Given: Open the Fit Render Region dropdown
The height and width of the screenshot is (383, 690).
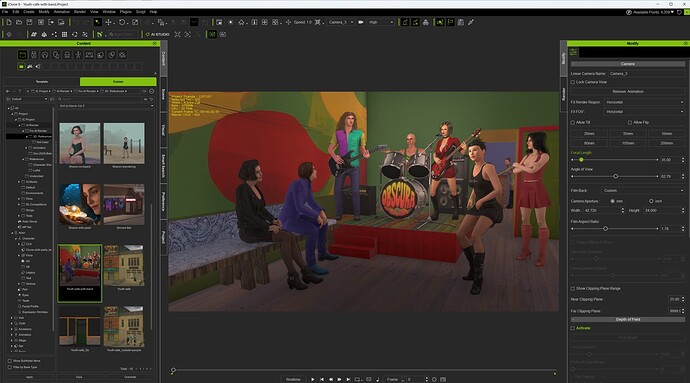Looking at the screenshot, I should (x=644, y=102).
